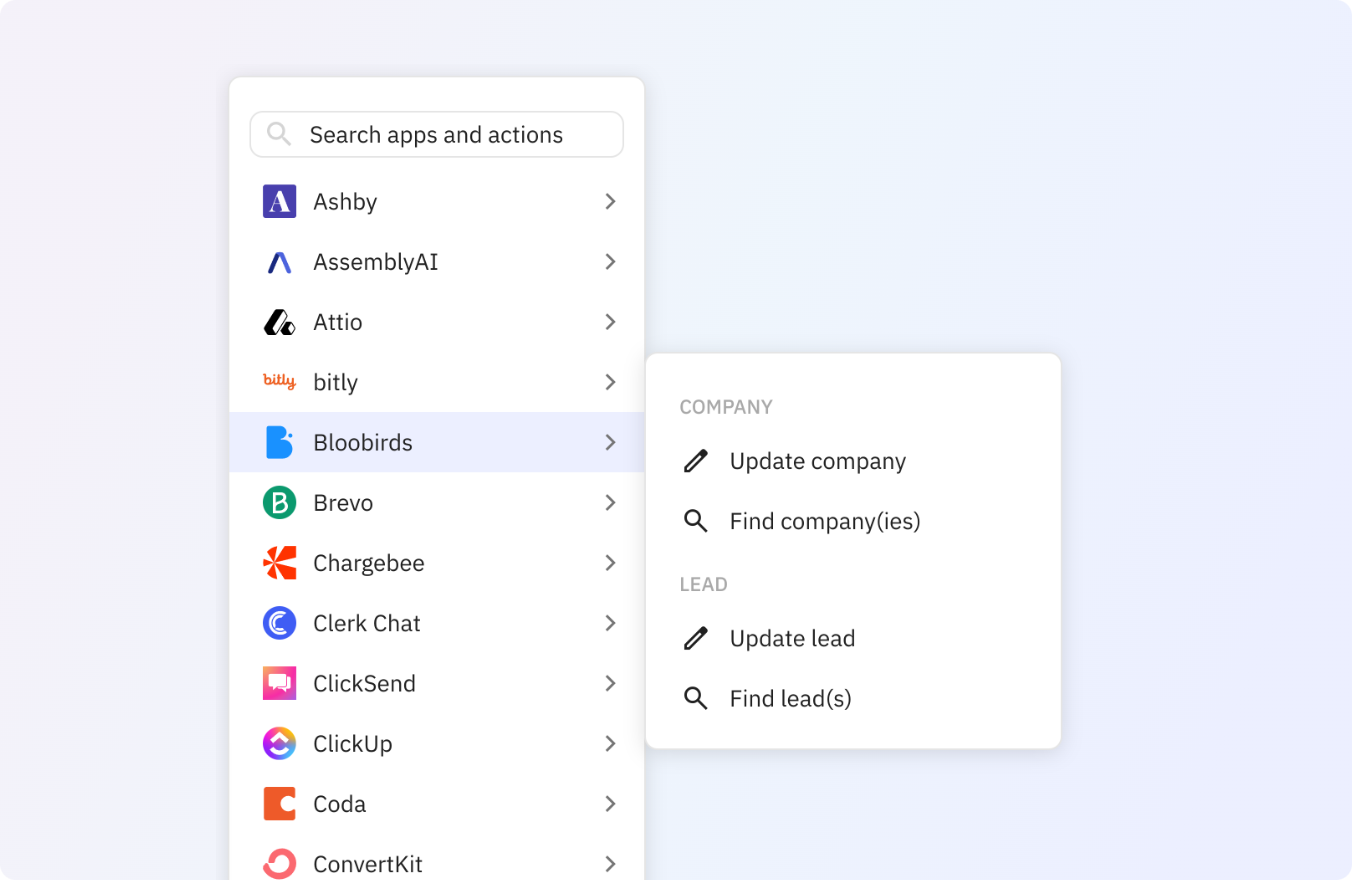Click magnifier icon beside Find company(ies)
Image resolution: width=1352 pixels, height=880 pixels.
coord(696,521)
